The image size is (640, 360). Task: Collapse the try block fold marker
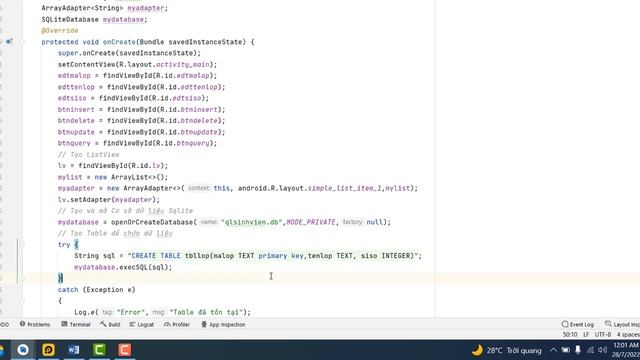click(x=22, y=244)
